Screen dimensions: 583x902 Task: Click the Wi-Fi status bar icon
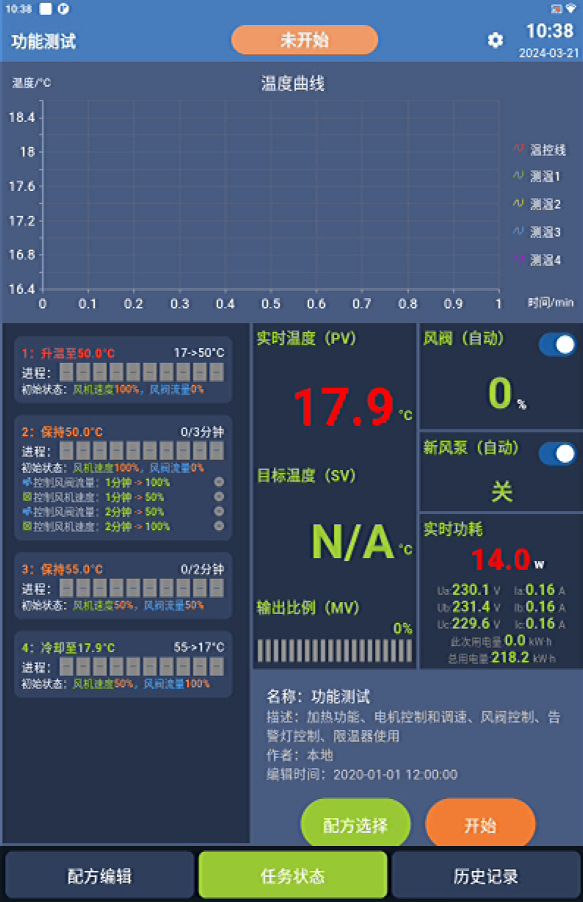coord(571,9)
